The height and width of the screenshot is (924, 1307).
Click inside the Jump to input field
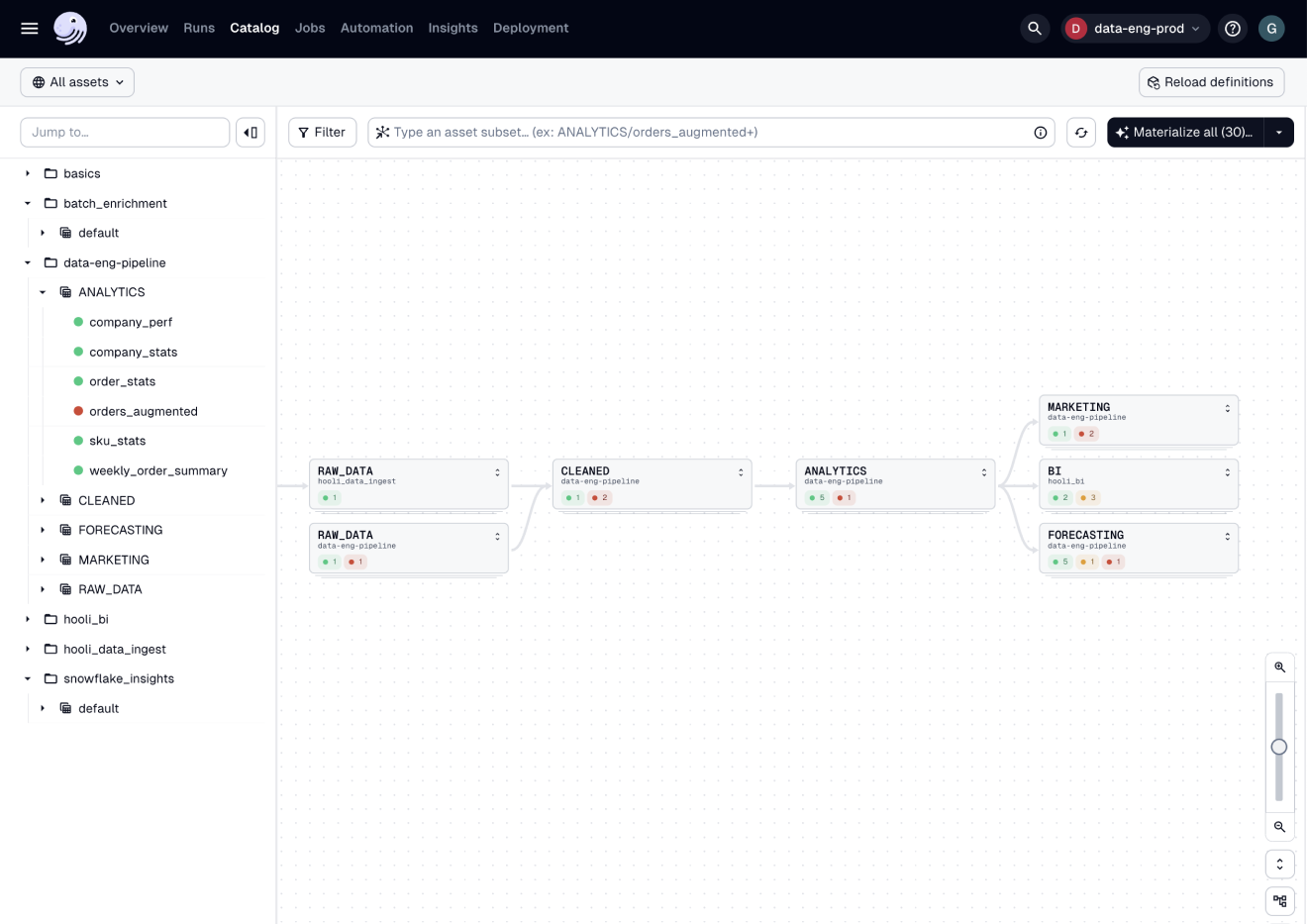pyautogui.click(x=125, y=132)
